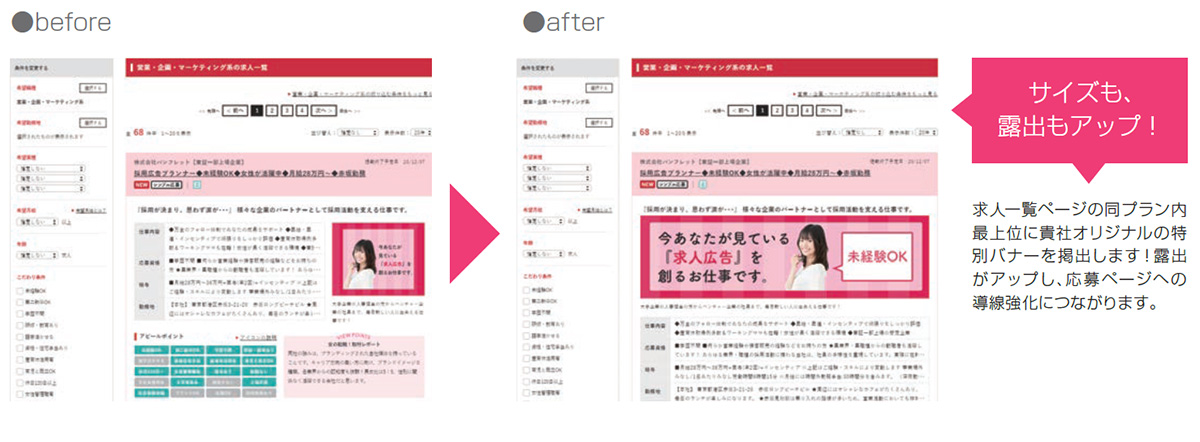
Task: Click the 希望勤務地 選択する button in after sidebar
Action: [599, 122]
